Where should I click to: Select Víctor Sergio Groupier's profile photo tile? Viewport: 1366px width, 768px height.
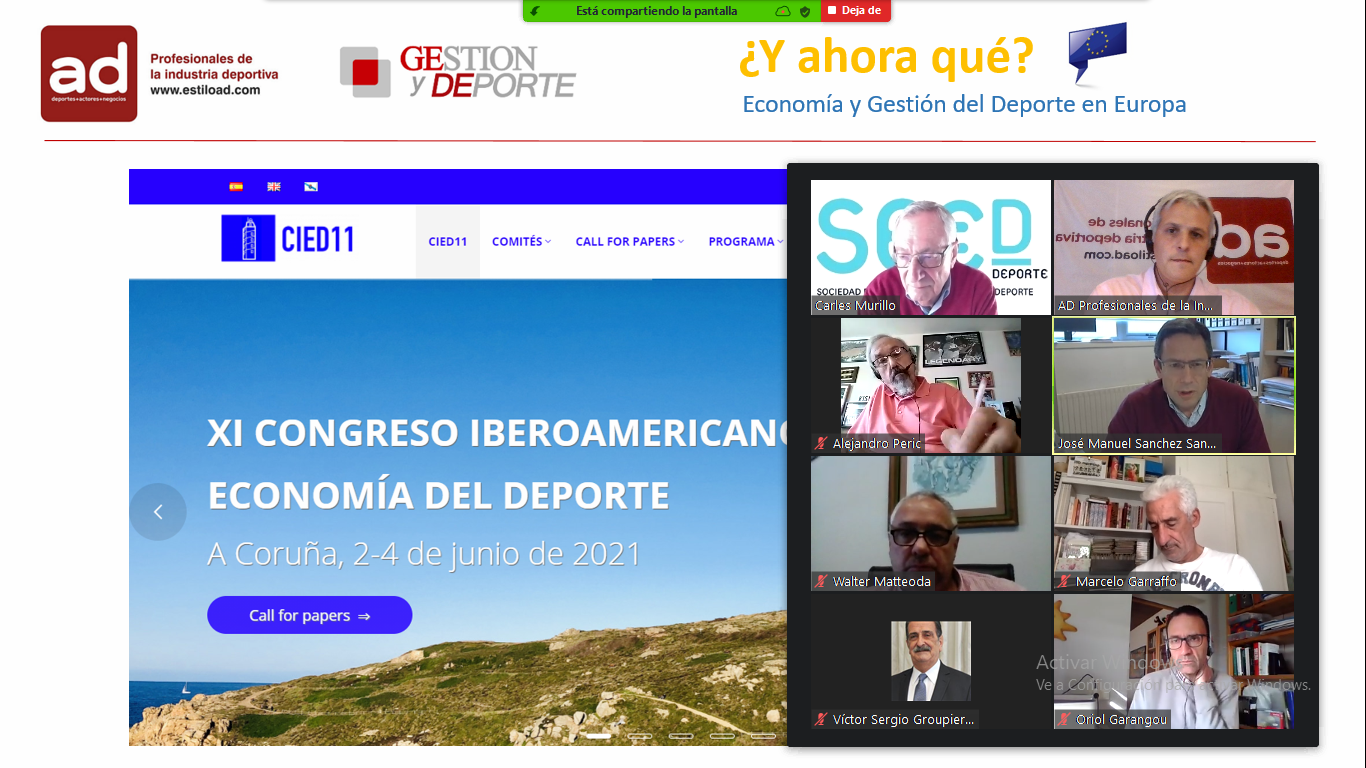tap(931, 661)
